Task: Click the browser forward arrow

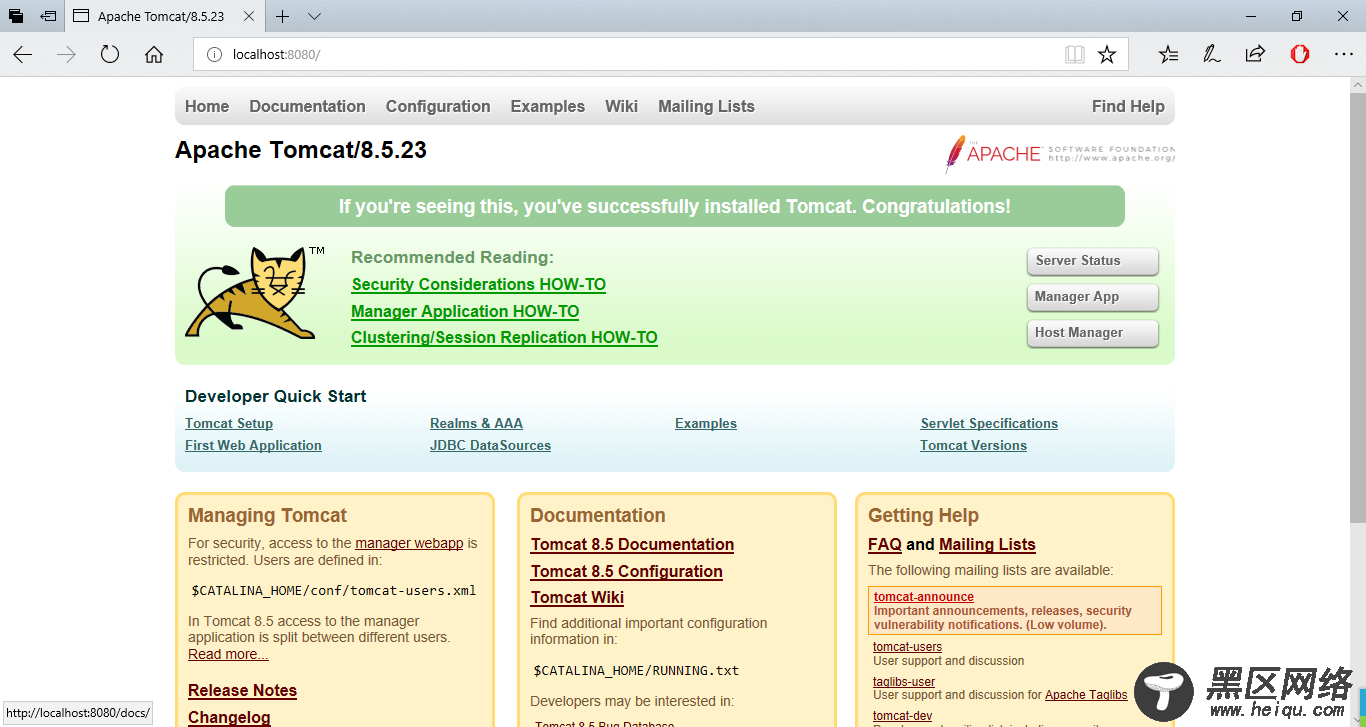Action: click(x=67, y=55)
